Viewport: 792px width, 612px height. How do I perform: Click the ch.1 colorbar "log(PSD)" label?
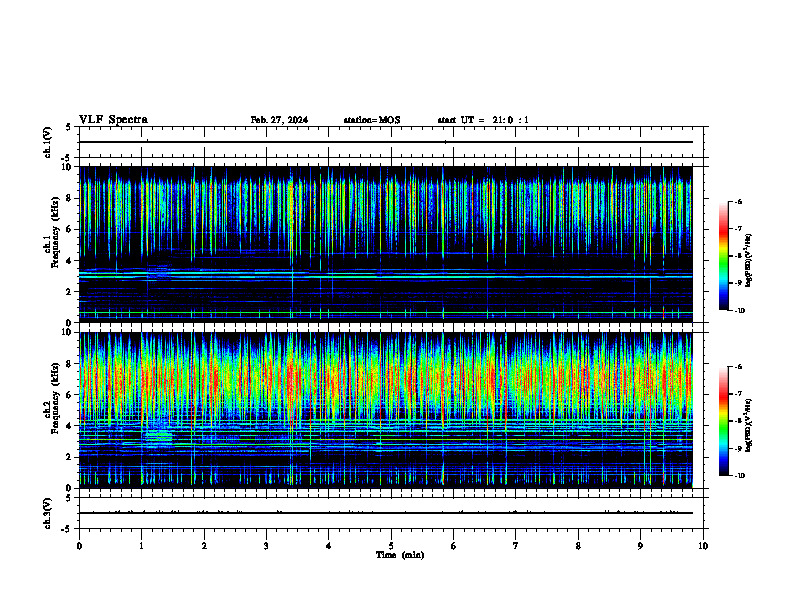[x=749, y=261]
